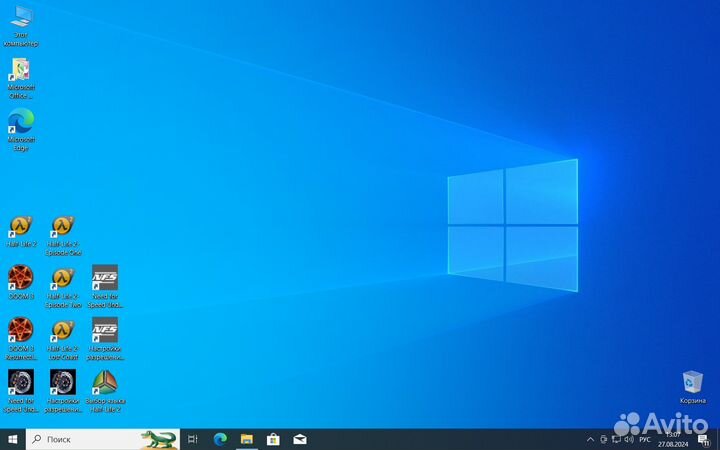Select the Microsoft Edge desktop shortcut
720x450 pixels.
21,130
